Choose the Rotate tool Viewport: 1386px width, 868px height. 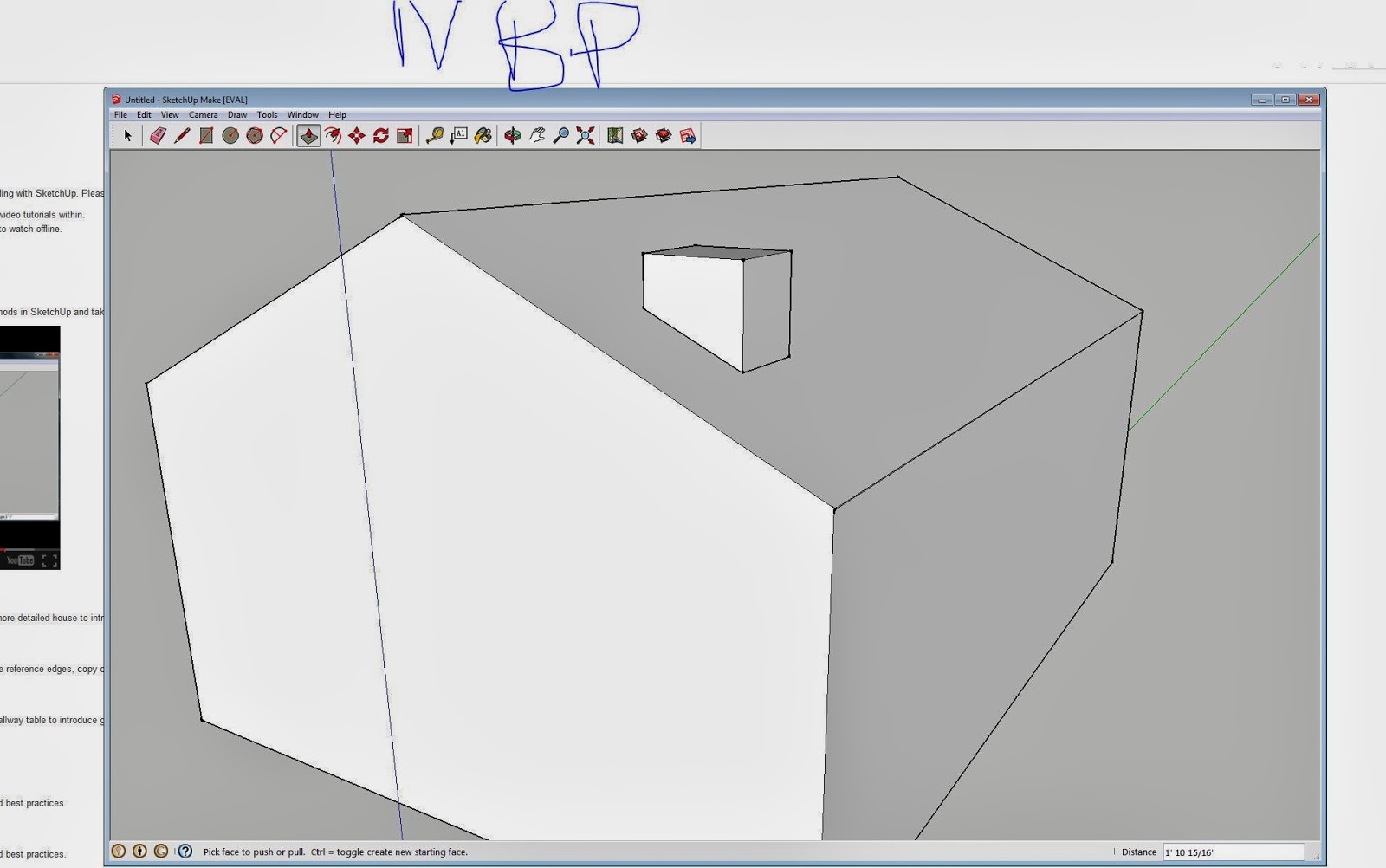coord(381,136)
